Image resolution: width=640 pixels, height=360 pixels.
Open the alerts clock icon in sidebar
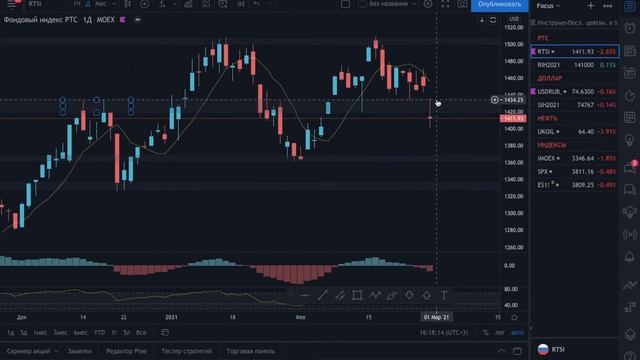(x=630, y=28)
